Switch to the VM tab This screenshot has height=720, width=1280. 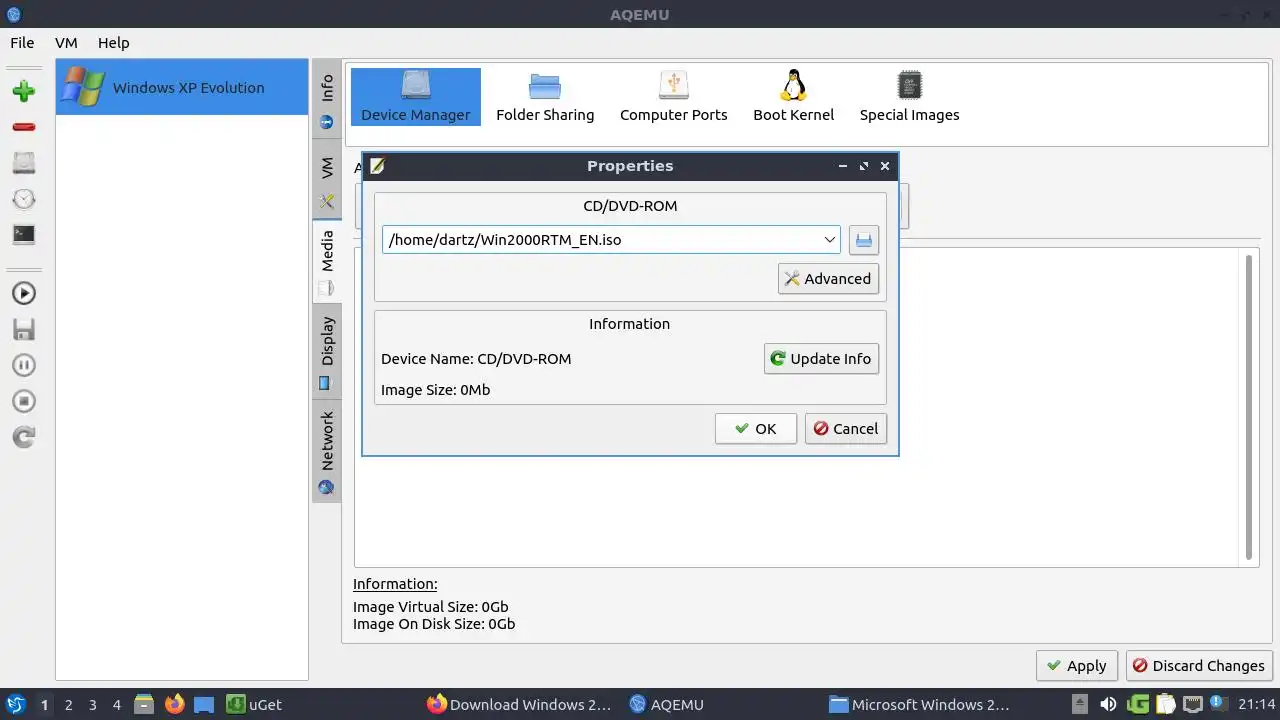coord(327,180)
